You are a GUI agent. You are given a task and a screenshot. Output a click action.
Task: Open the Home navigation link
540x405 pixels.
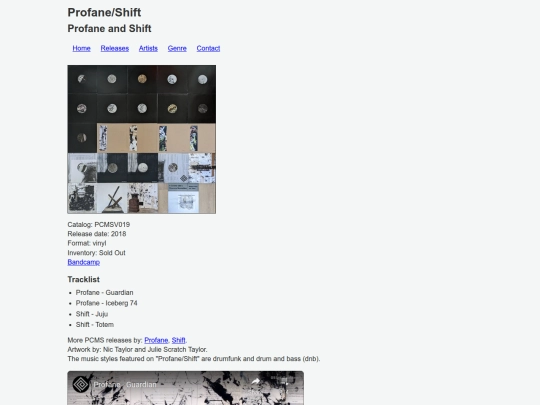[x=81, y=48]
